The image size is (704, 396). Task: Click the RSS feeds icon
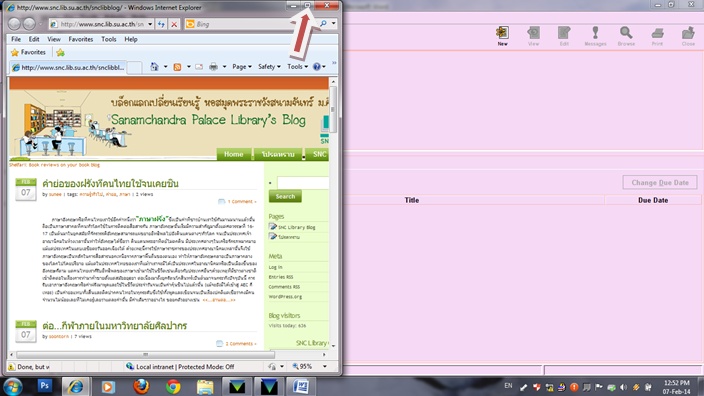[x=177, y=67]
